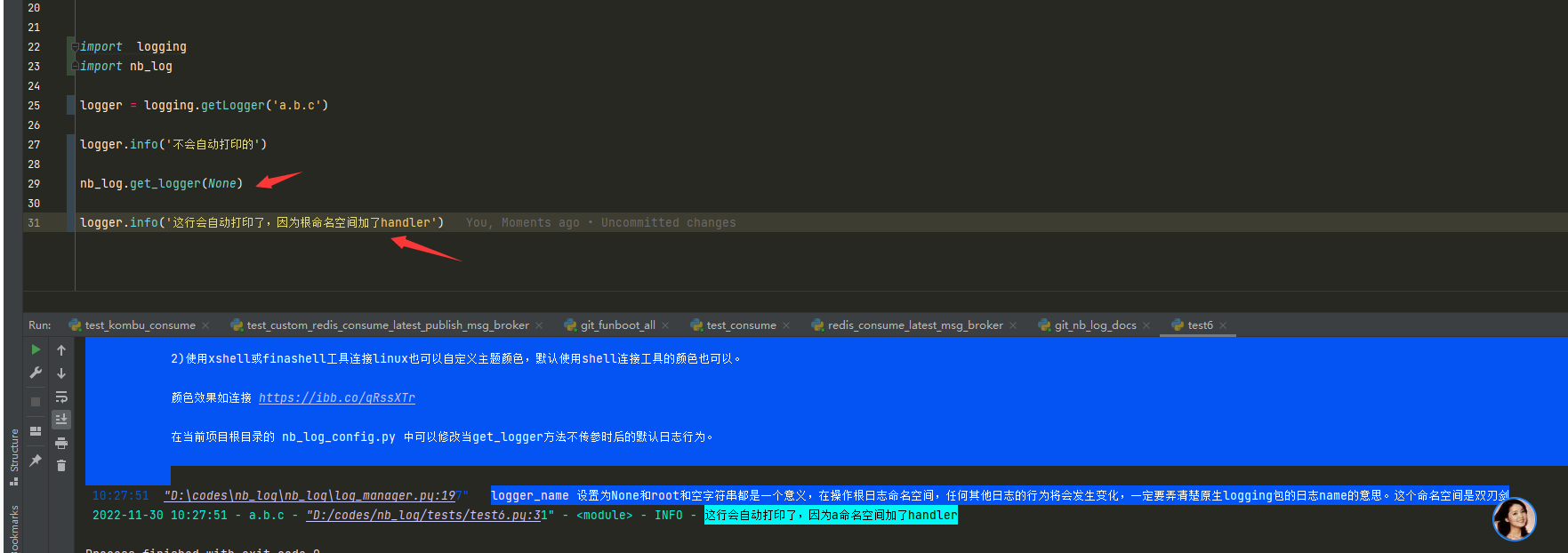Click the '<module>' text in log output

pyautogui.click(x=605, y=515)
